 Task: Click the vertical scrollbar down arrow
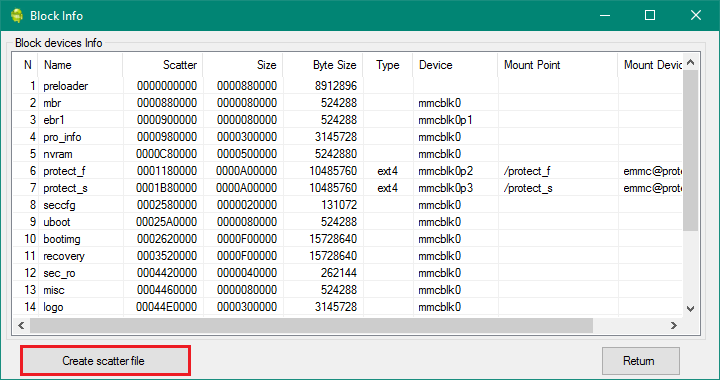(x=691, y=309)
